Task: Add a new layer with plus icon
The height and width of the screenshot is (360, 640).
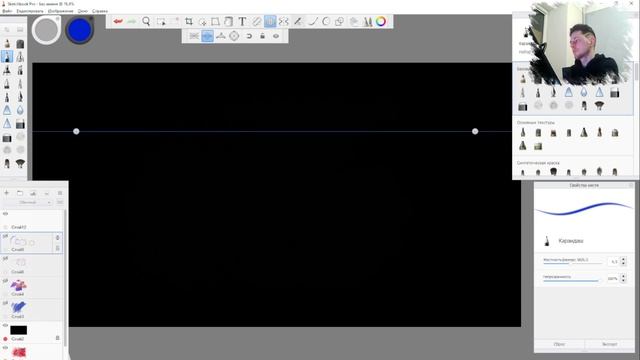Action: pyautogui.click(x=7, y=193)
